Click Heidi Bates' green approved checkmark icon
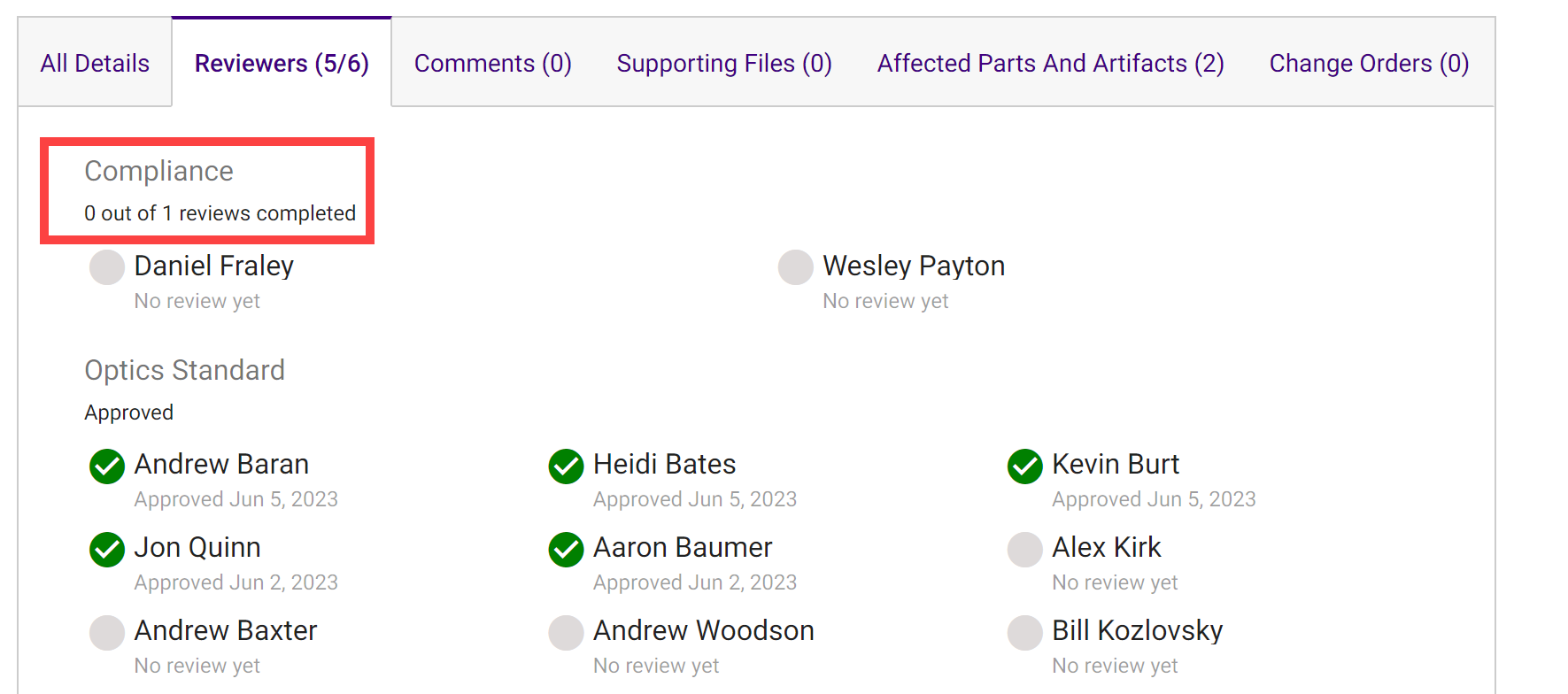 [x=566, y=467]
